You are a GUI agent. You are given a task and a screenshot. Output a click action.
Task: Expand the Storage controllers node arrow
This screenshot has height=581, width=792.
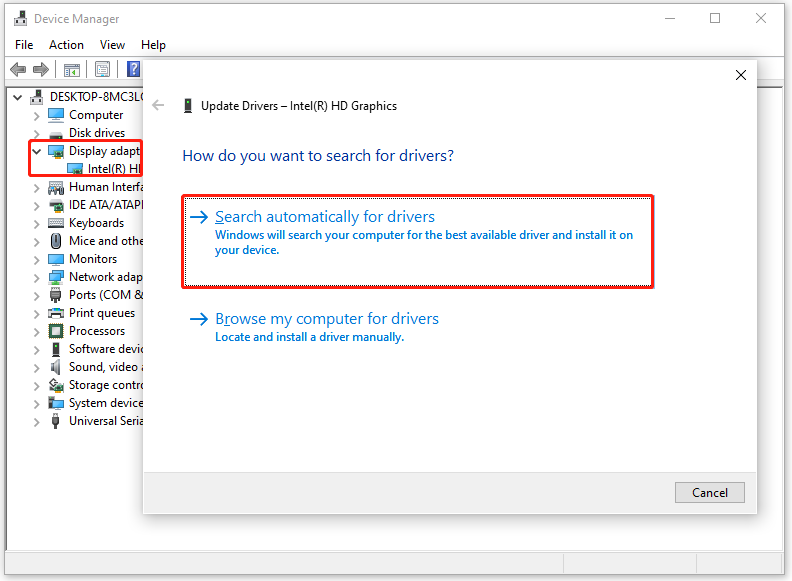36,386
